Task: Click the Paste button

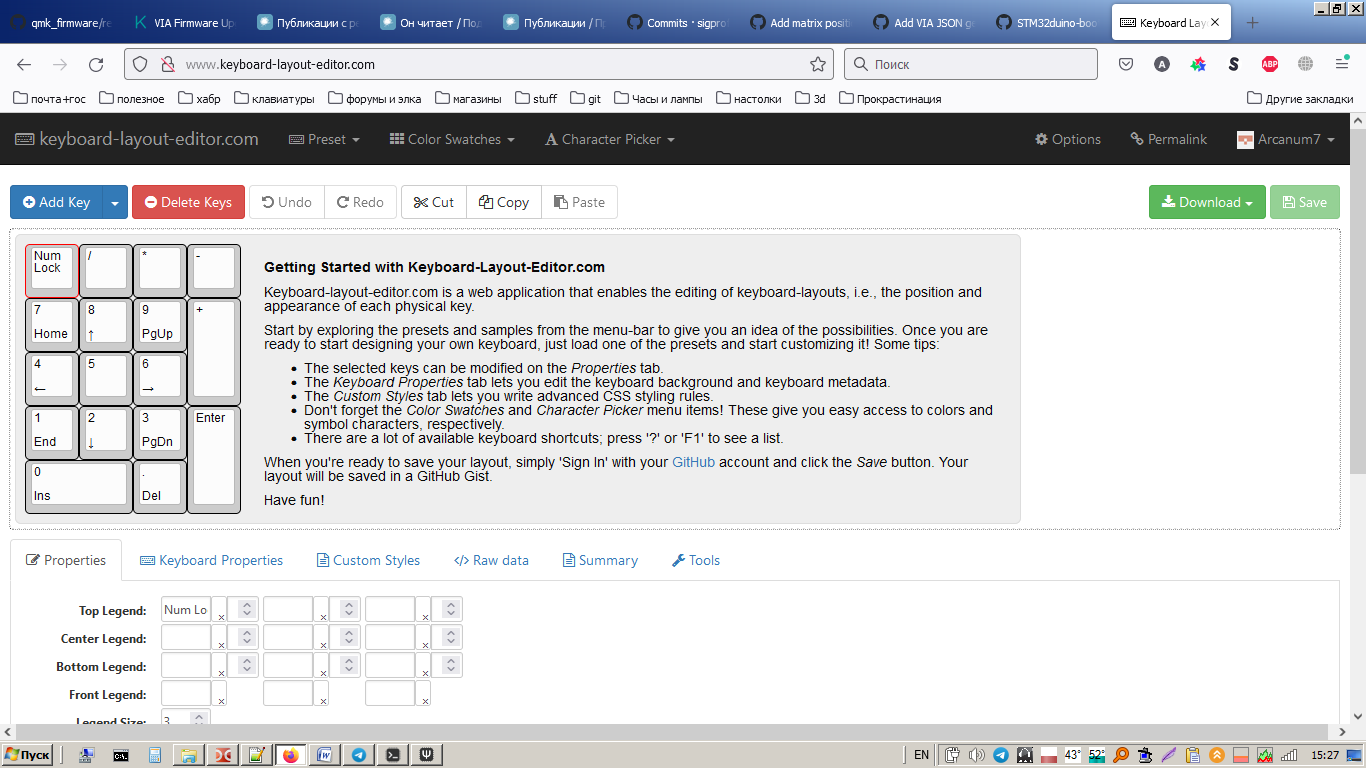Action: tap(579, 202)
